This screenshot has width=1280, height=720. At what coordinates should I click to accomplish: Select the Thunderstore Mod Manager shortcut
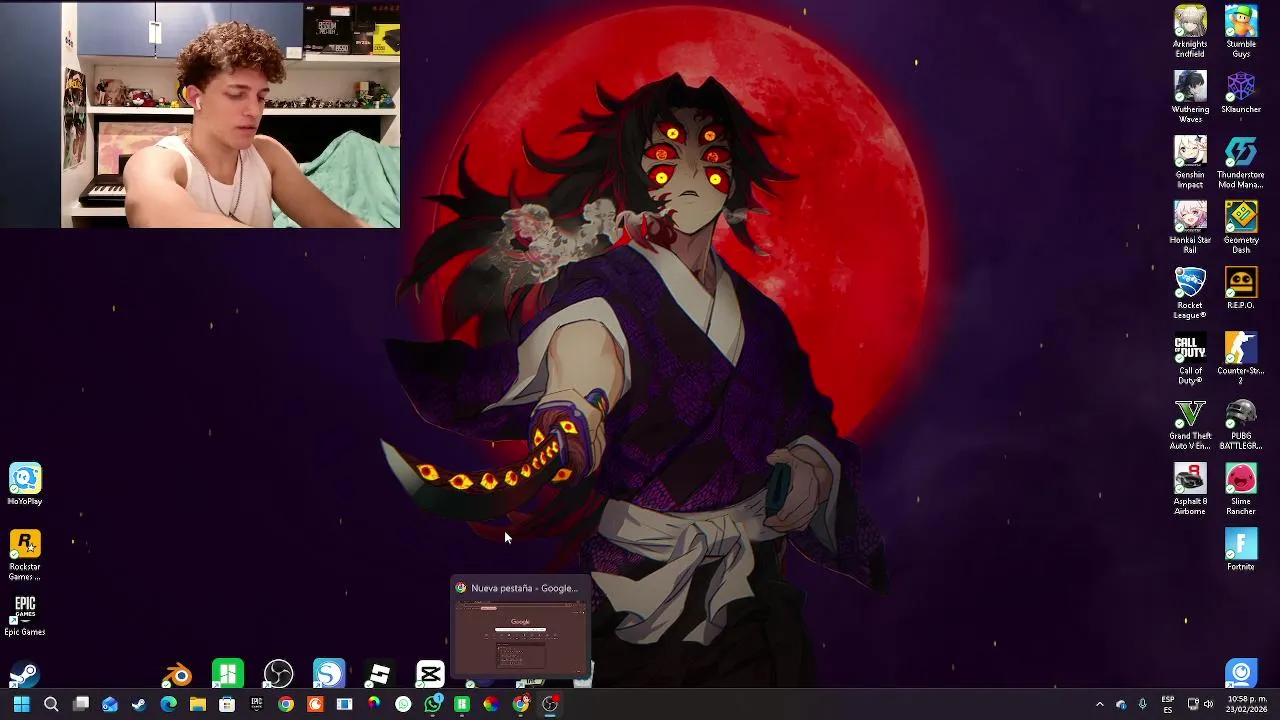(1241, 162)
